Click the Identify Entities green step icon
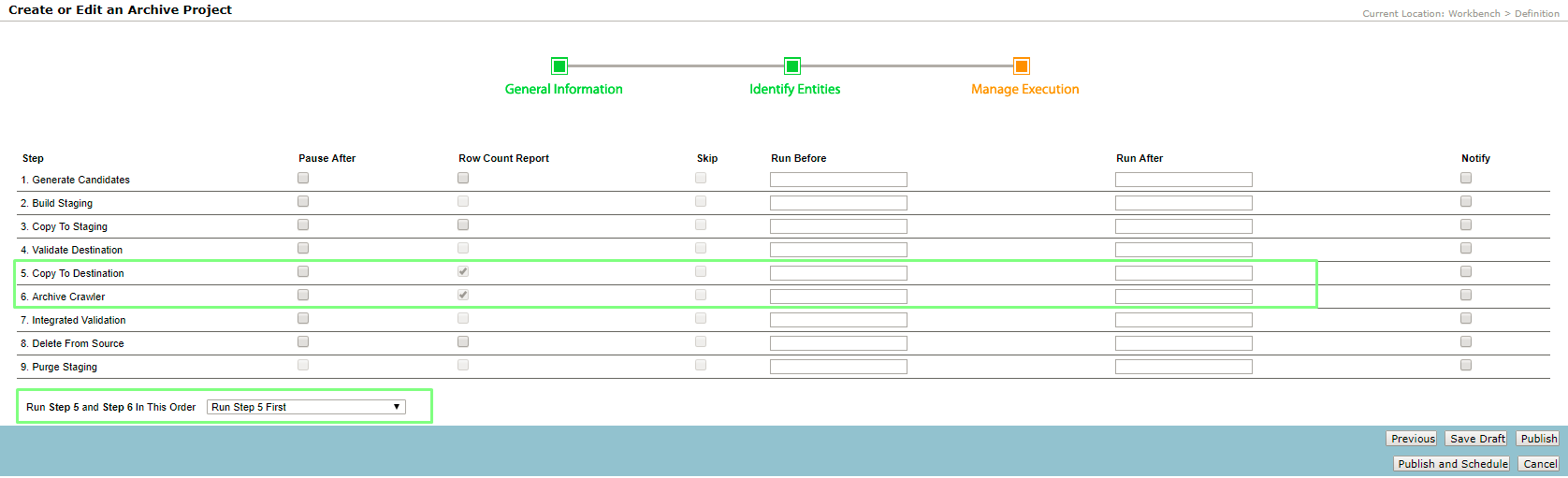Image resolution: width=1568 pixels, height=478 pixels. click(x=791, y=65)
